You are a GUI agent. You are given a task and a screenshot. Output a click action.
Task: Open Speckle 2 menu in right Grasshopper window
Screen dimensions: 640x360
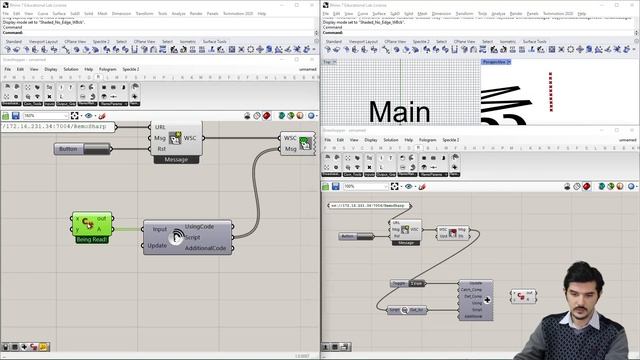tap(451, 140)
